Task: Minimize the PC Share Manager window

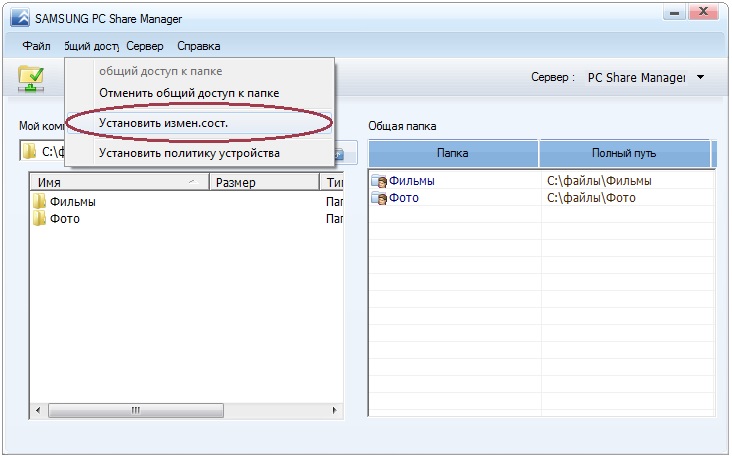Action: (674, 13)
